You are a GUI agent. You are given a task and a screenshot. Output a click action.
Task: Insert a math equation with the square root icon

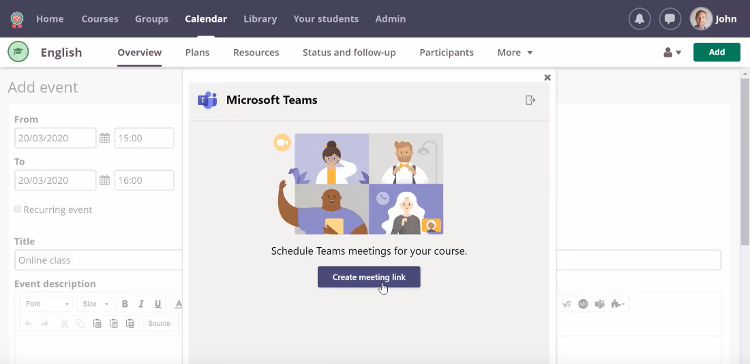[567, 304]
